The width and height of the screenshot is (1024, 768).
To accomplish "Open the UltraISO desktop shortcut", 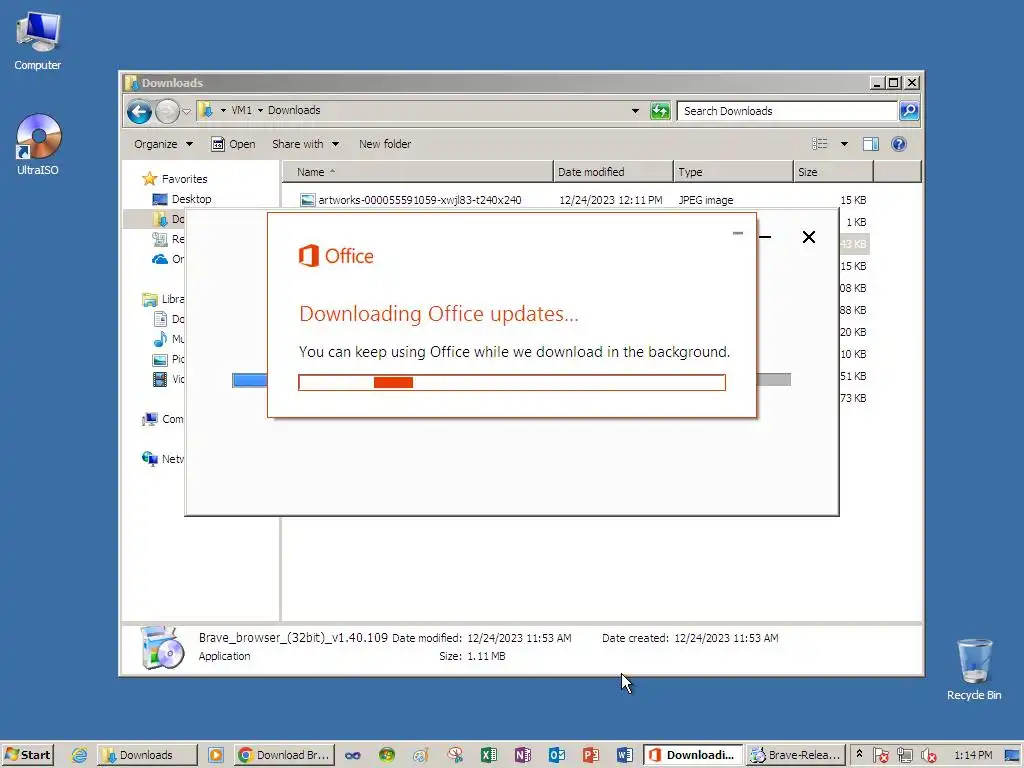I will click(x=37, y=144).
